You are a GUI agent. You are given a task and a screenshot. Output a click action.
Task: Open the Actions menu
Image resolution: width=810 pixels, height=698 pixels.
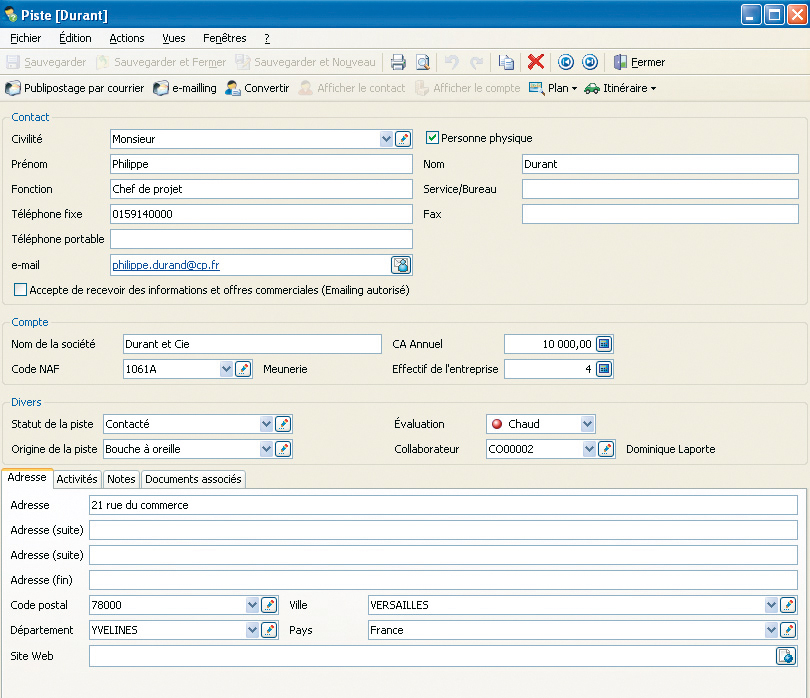127,38
